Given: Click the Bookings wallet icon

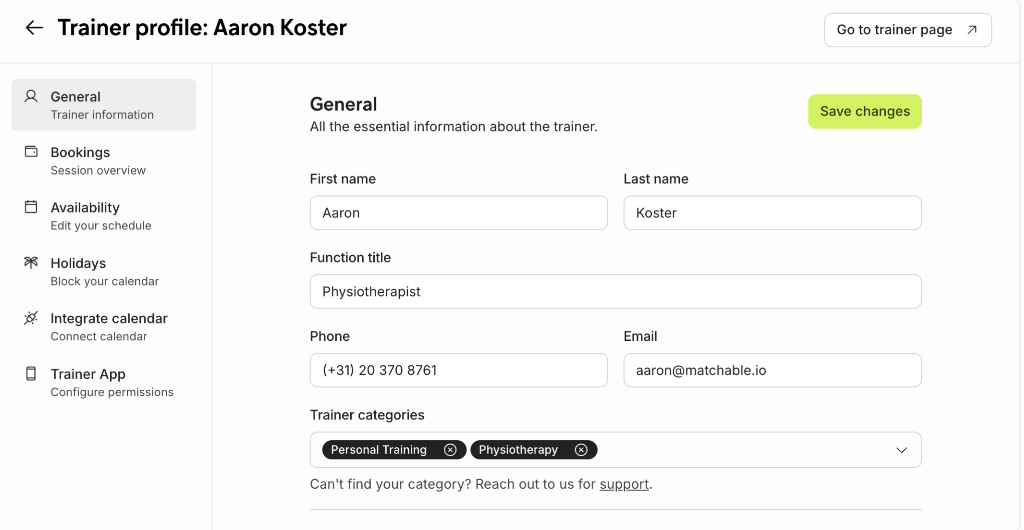Looking at the screenshot, I should coord(31,151).
